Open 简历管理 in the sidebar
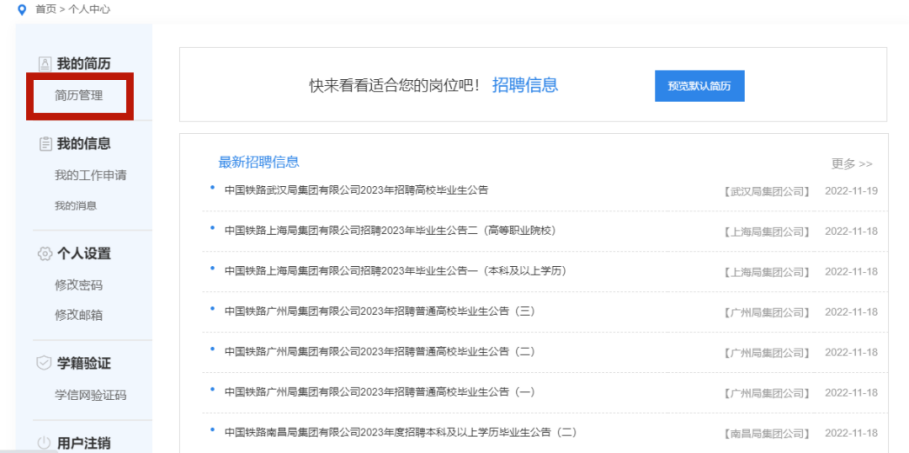The width and height of the screenshot is (909, 453). [x=79, y=96]
